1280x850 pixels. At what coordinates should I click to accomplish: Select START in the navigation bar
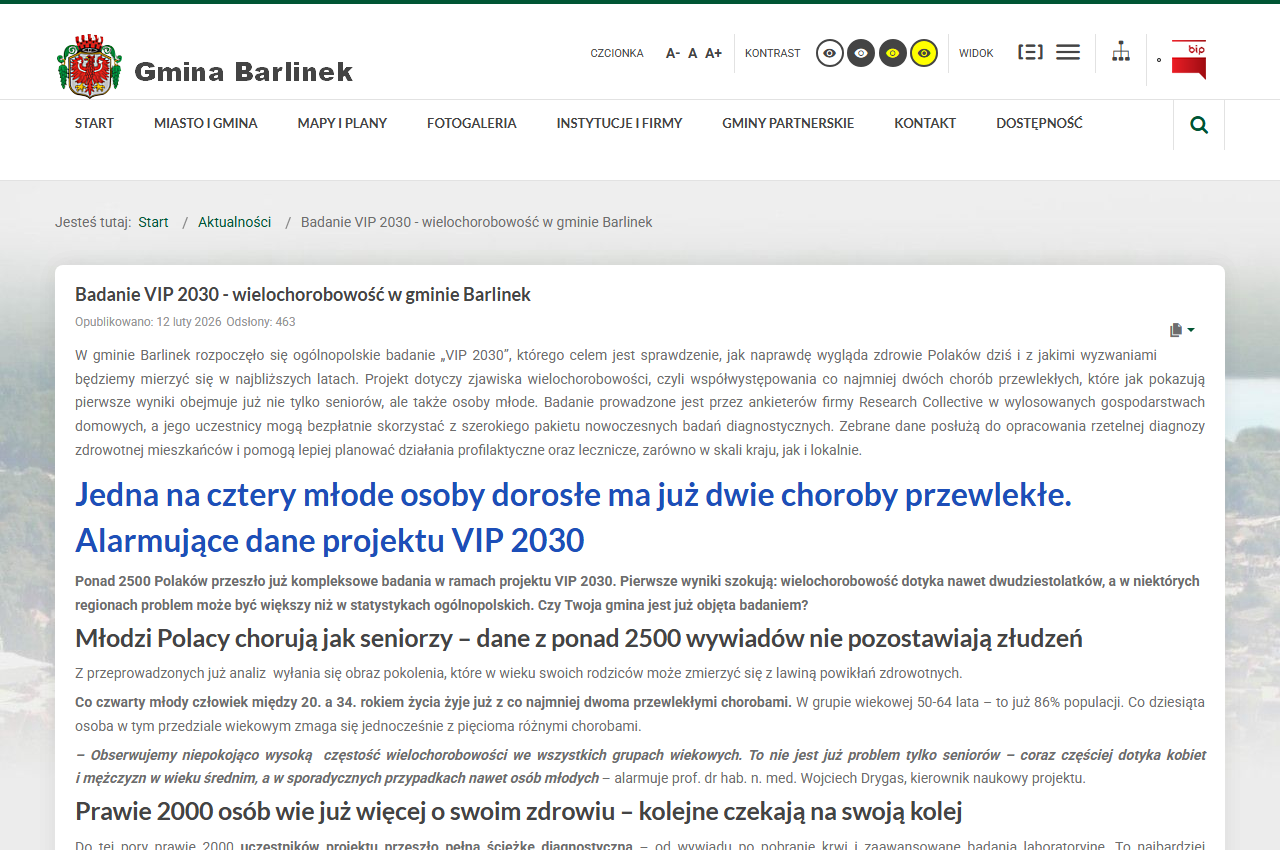point(94,123)
